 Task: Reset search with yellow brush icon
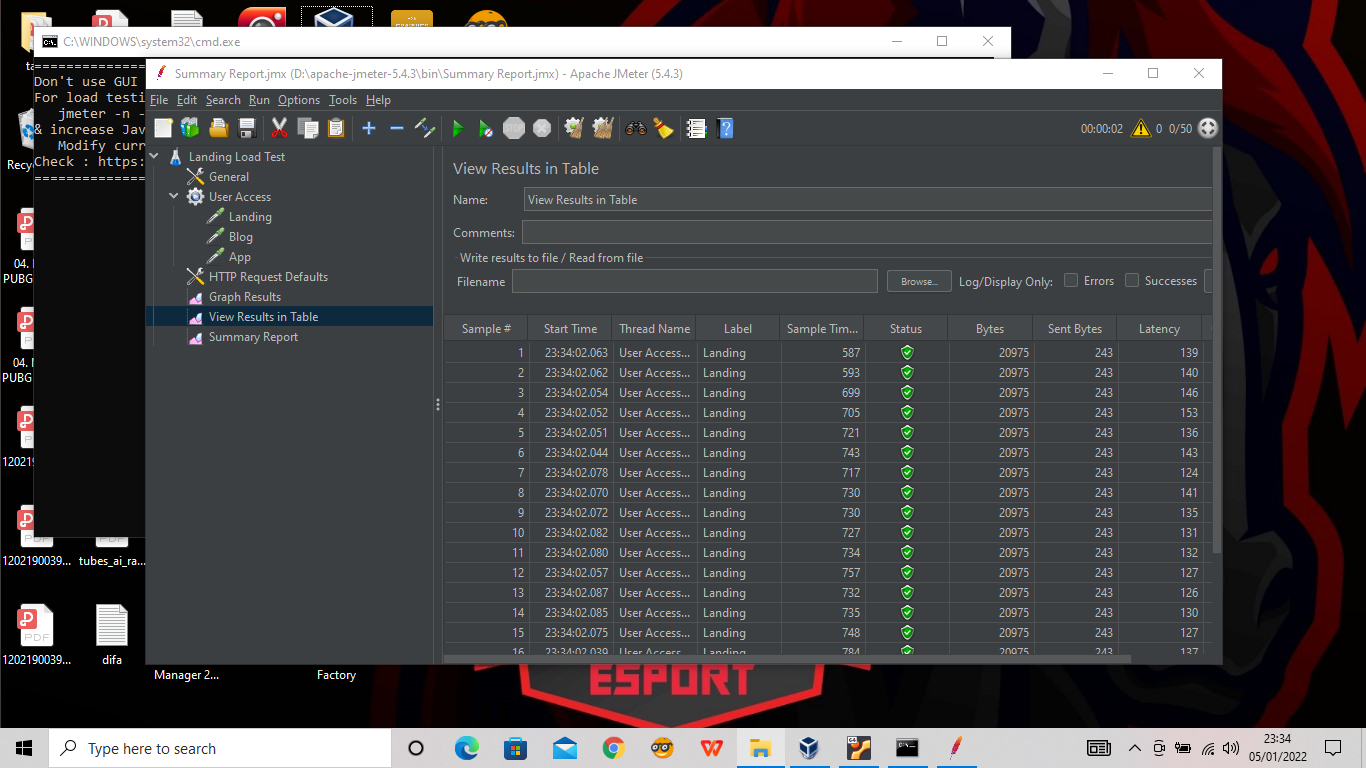[664, 128]
